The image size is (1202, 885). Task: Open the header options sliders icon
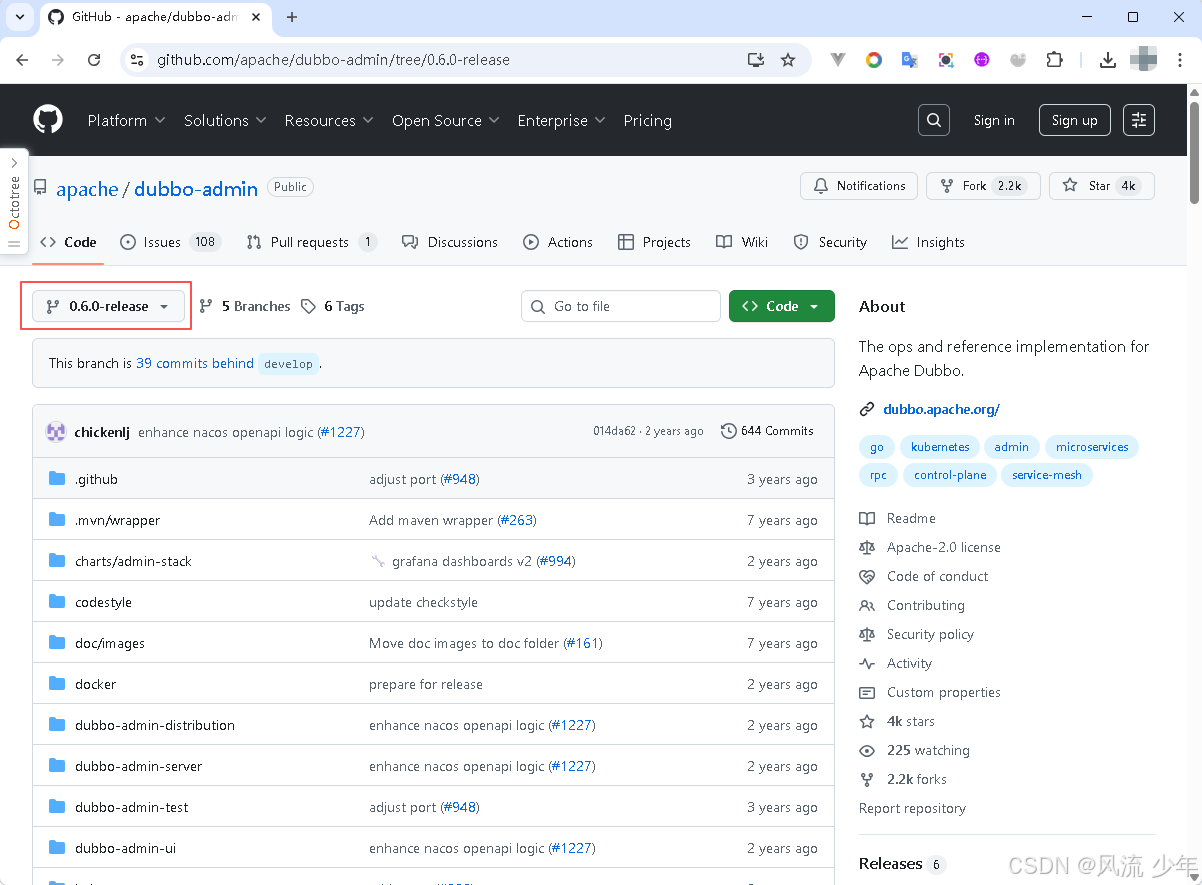pyautogui.click(x=1139, y=120)
